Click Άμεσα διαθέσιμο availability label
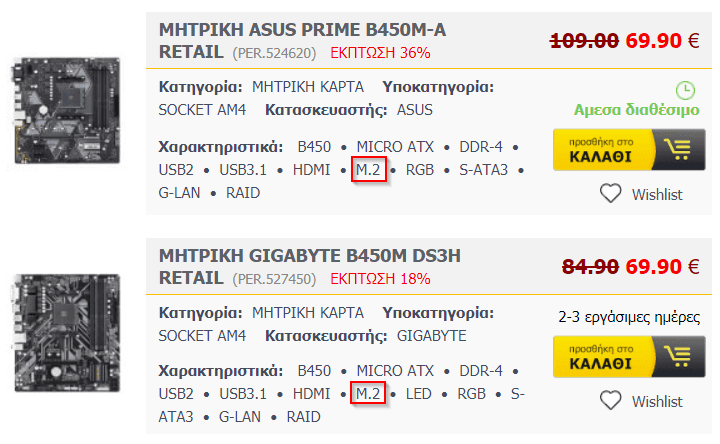This screenshot has width=720, height=444. click(636, 110)
